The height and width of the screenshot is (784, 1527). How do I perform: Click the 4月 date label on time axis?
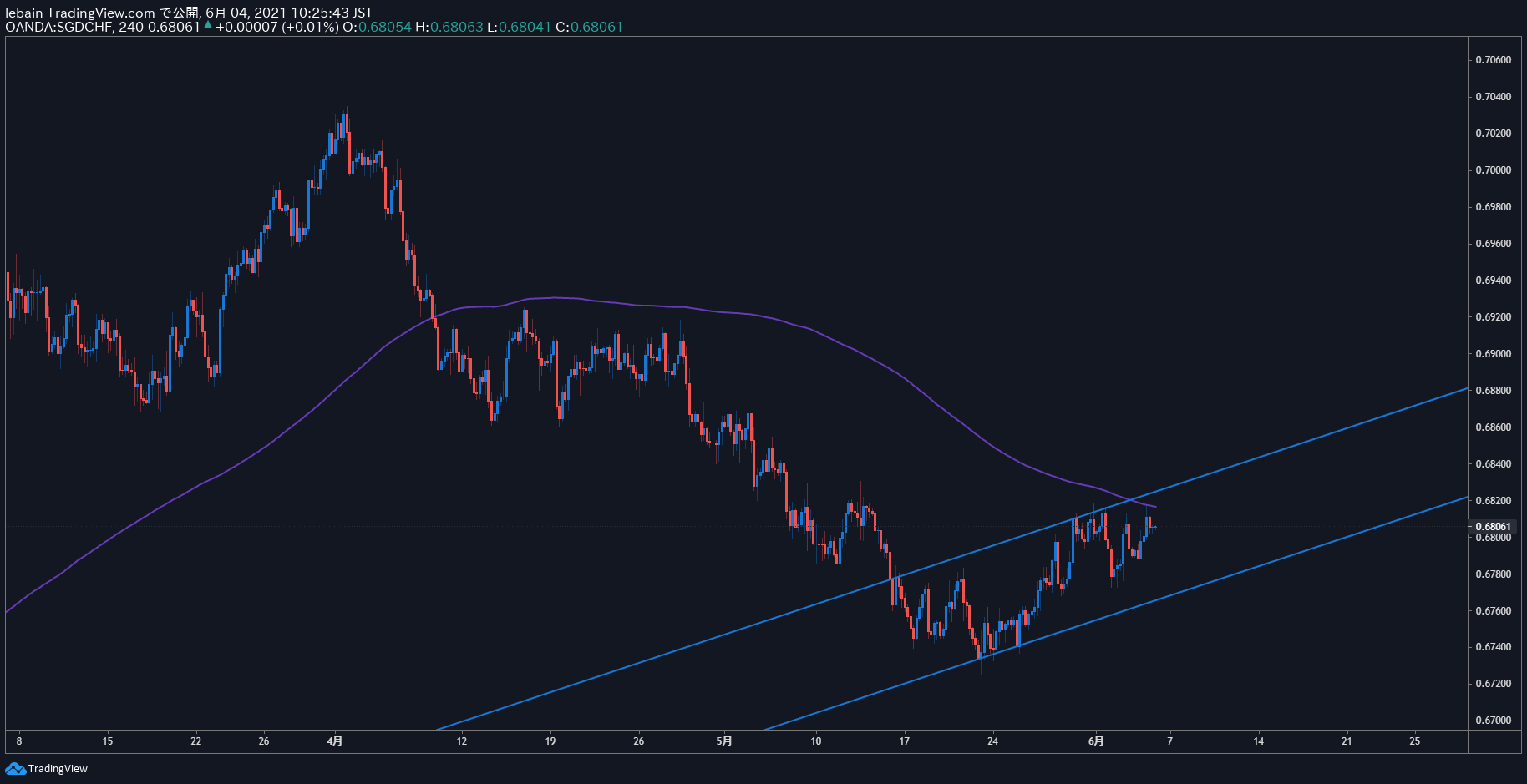tap(335, 741)
